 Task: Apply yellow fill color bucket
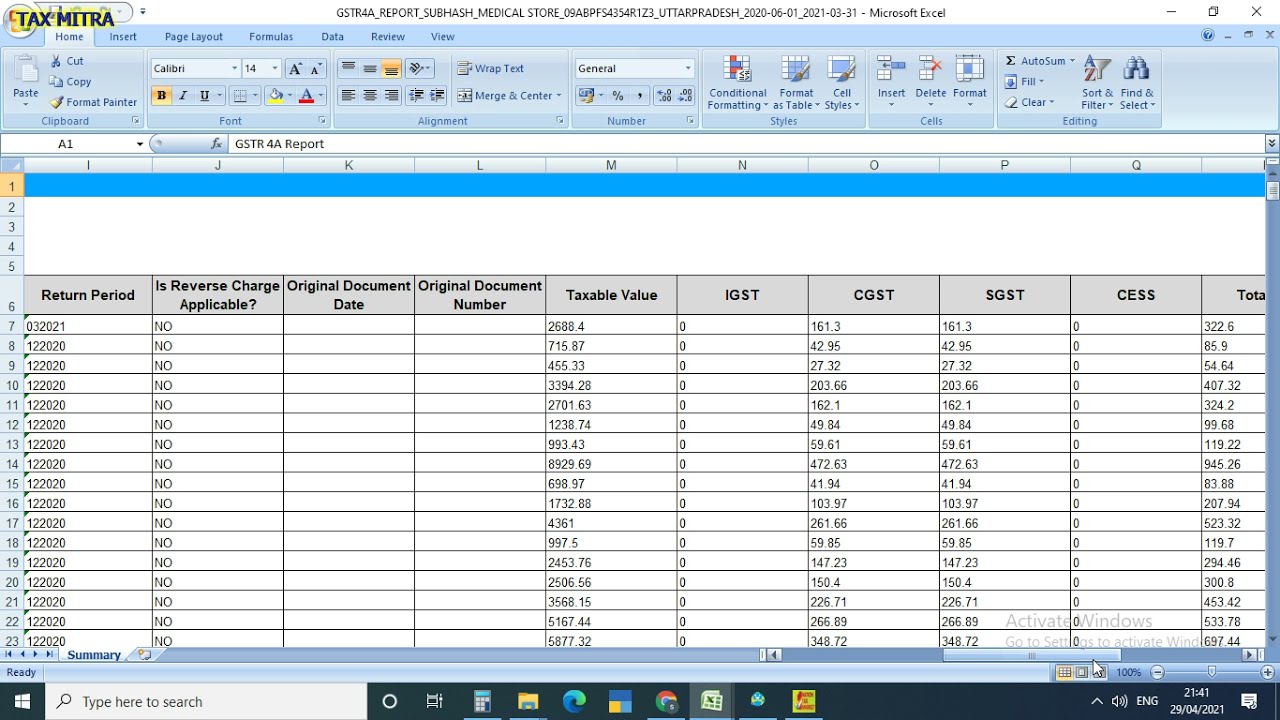[x=275, y=96]
